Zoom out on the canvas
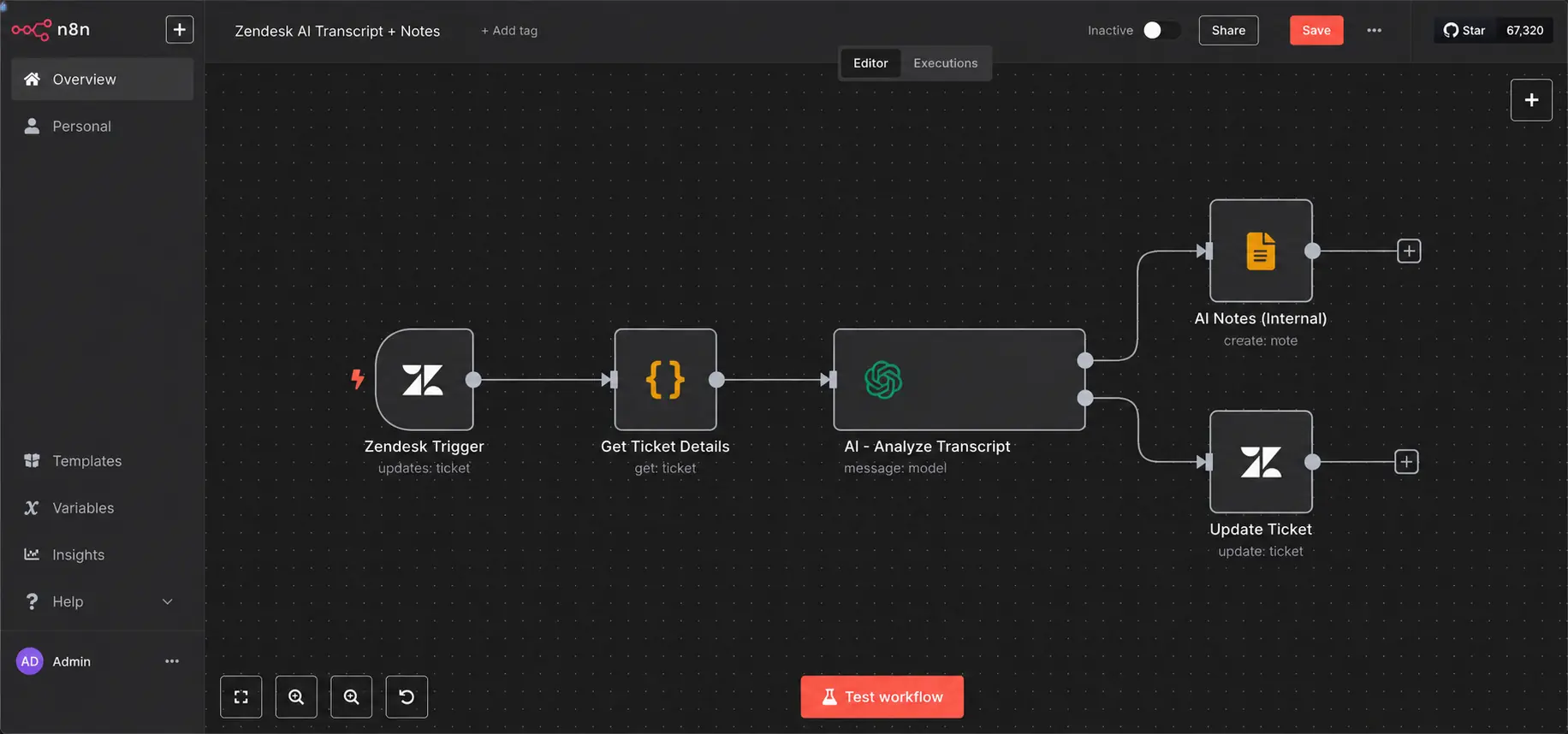 [x=351, y=697]
